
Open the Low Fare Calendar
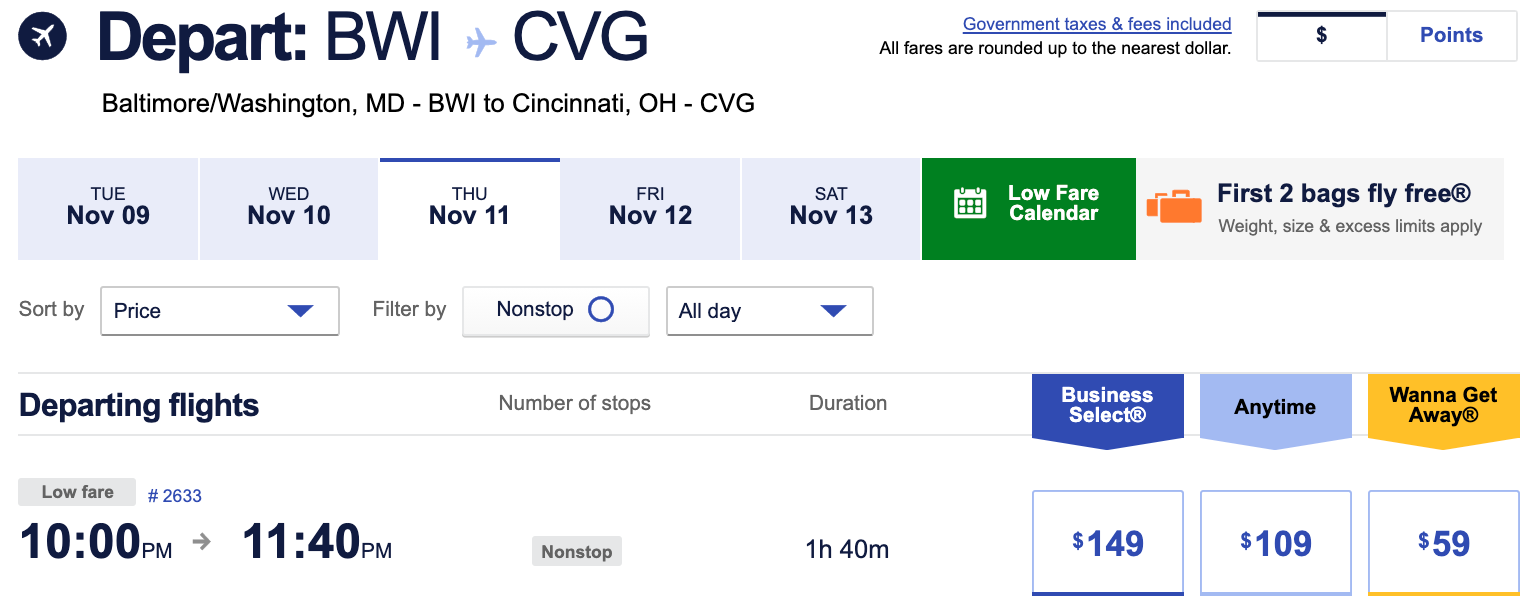coord(1028,208)
